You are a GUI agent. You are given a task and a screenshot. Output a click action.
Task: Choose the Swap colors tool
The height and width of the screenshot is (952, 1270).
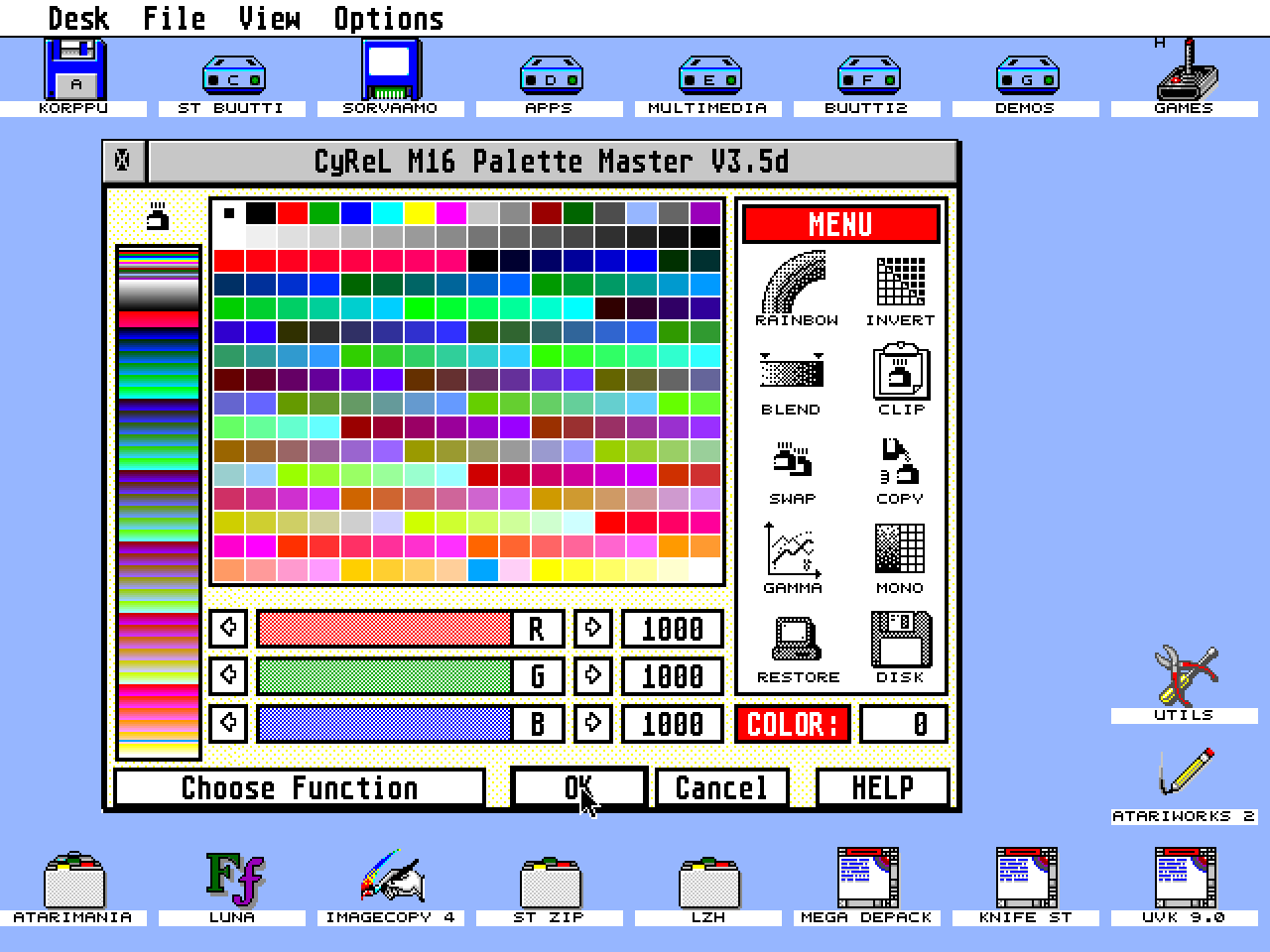coord(791,462)
